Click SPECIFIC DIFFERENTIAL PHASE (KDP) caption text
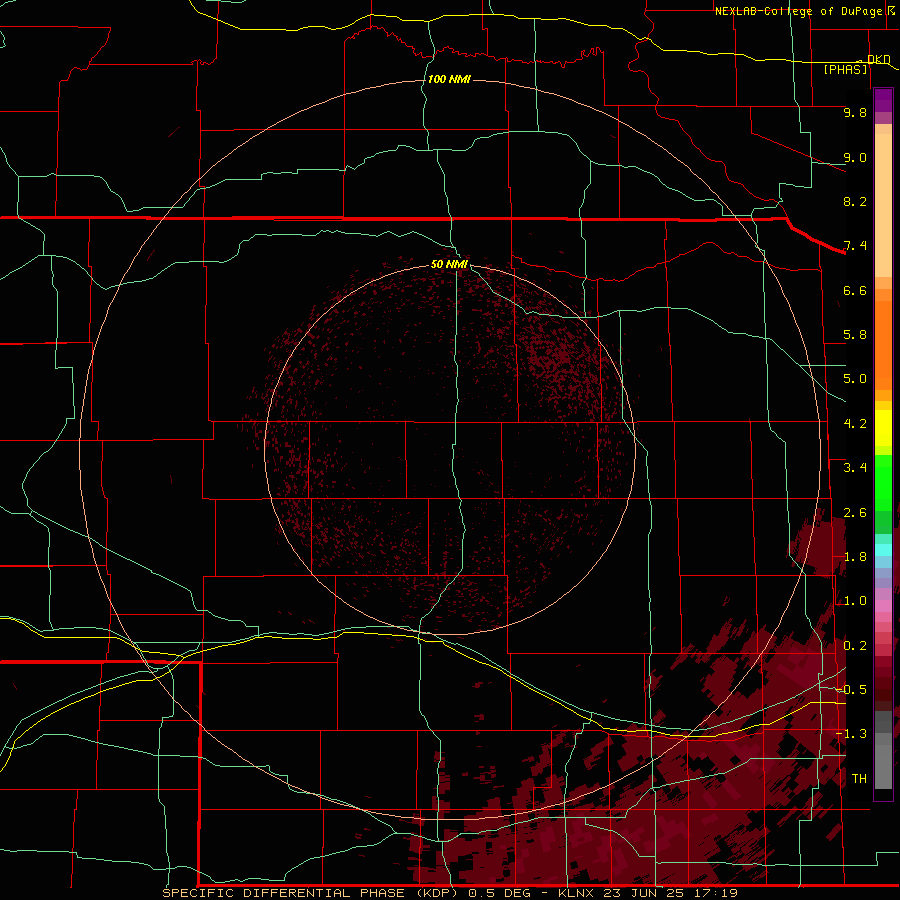The height and width of the screenshot is (900, 900). (x=310, y=893)
